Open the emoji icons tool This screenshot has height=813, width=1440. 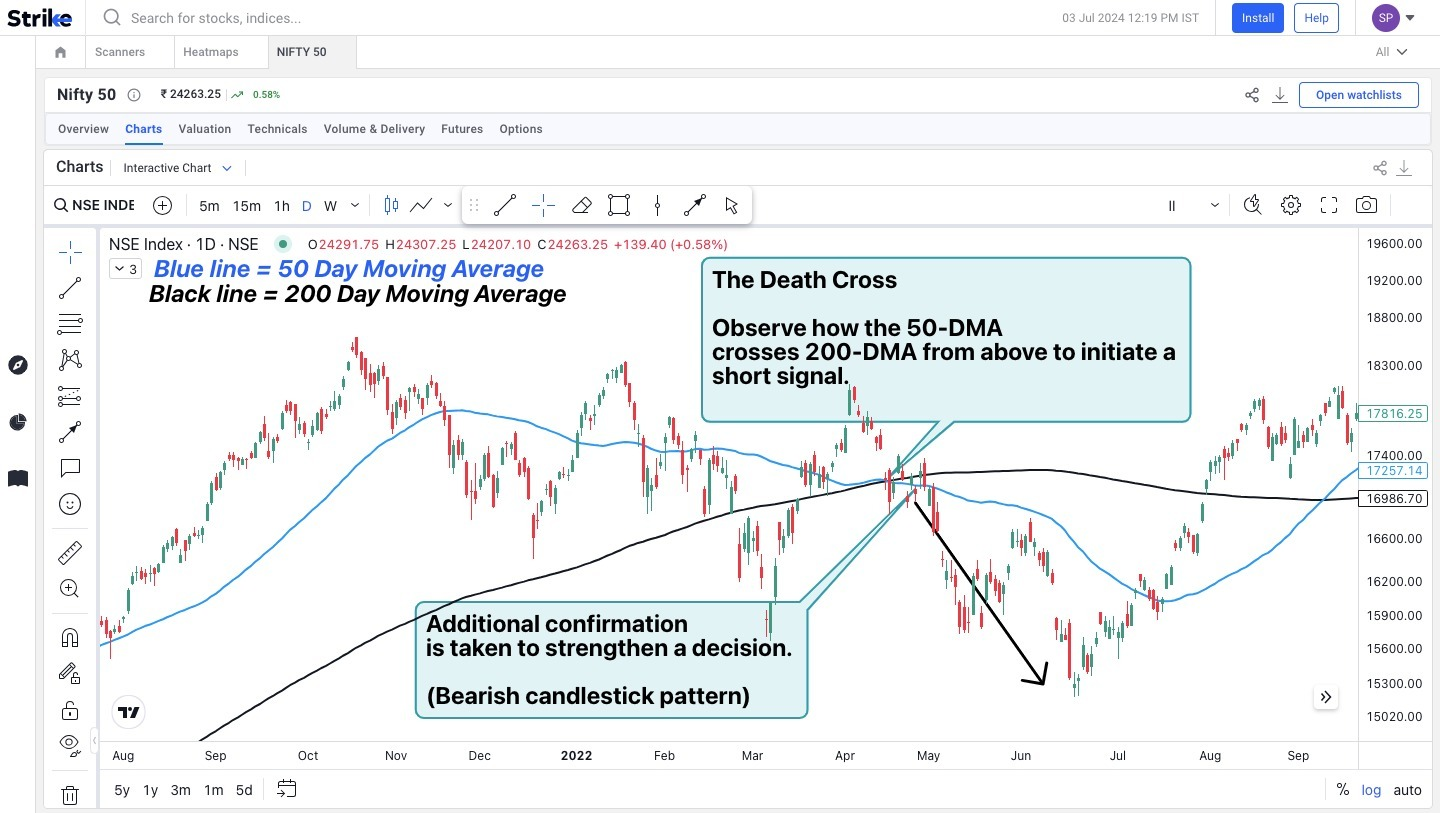click(x=70, y=504)
